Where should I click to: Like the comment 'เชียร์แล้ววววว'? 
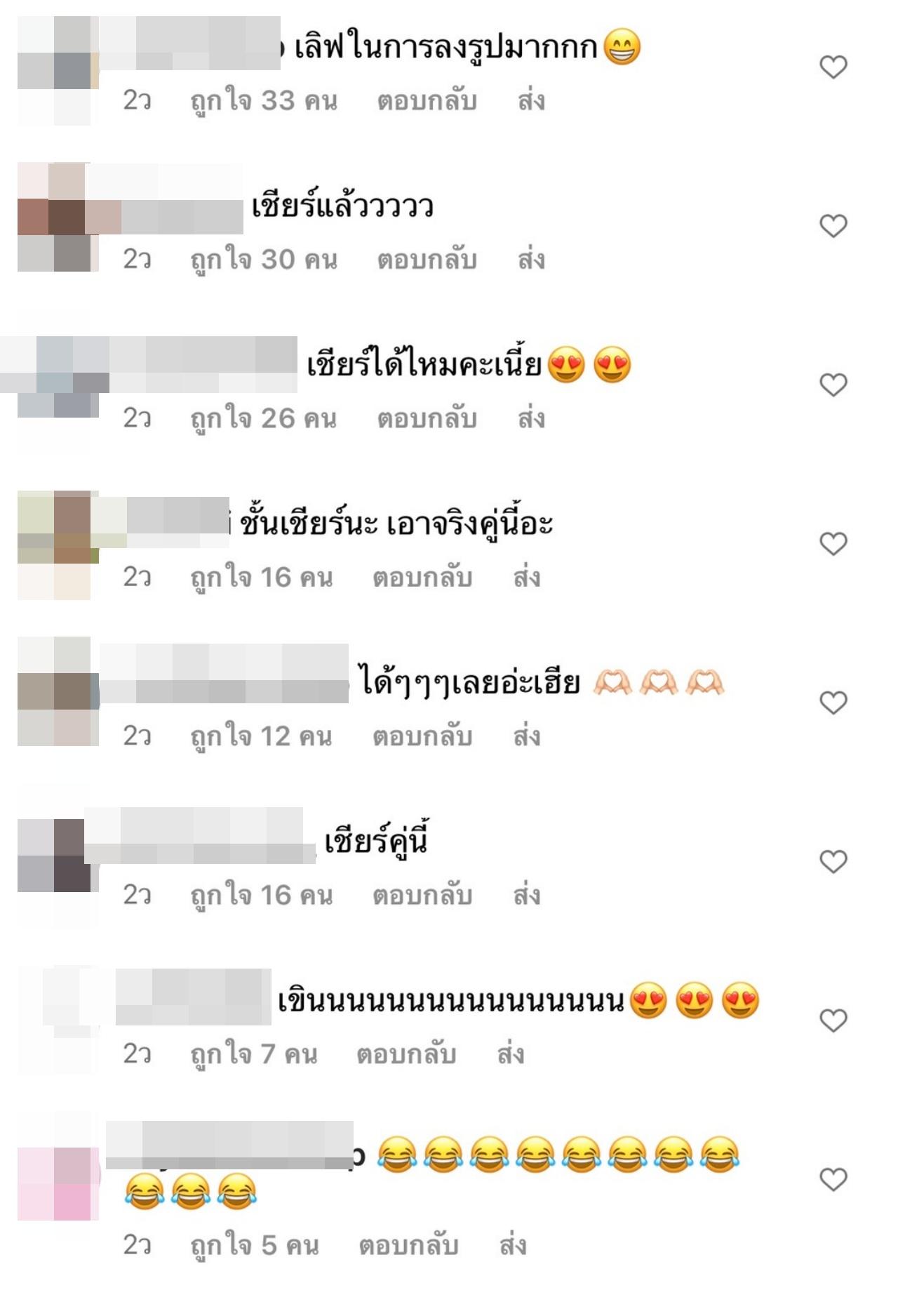tap(833, 226)
